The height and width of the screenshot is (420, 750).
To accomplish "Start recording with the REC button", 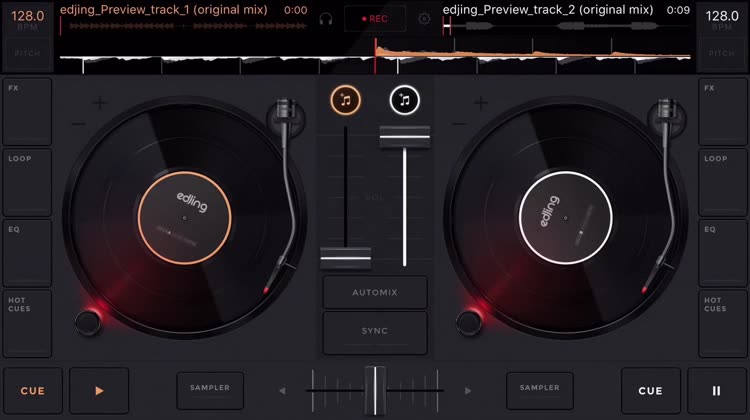I will click(x=375, y=19).
